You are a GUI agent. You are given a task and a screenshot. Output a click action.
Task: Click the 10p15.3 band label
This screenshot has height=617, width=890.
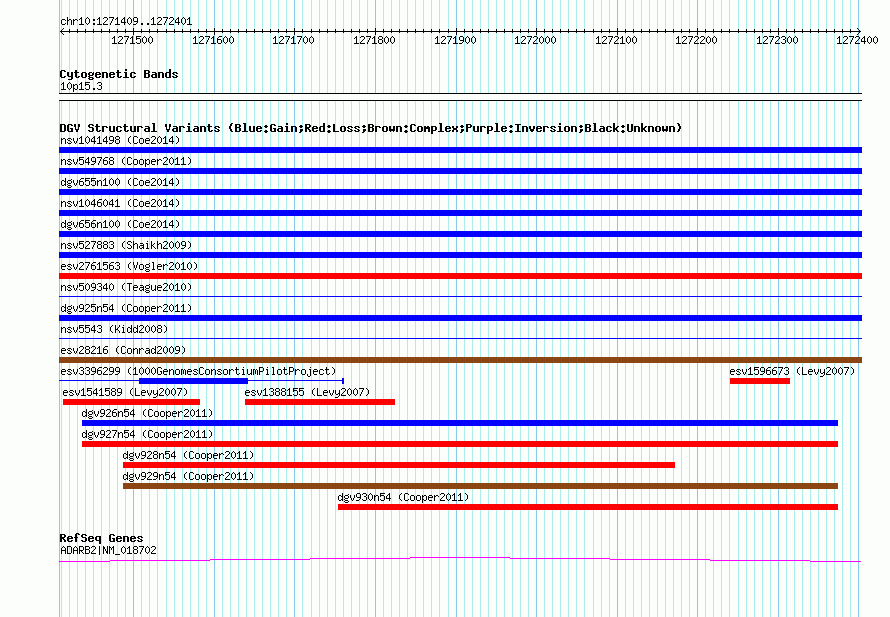point(81,86)
